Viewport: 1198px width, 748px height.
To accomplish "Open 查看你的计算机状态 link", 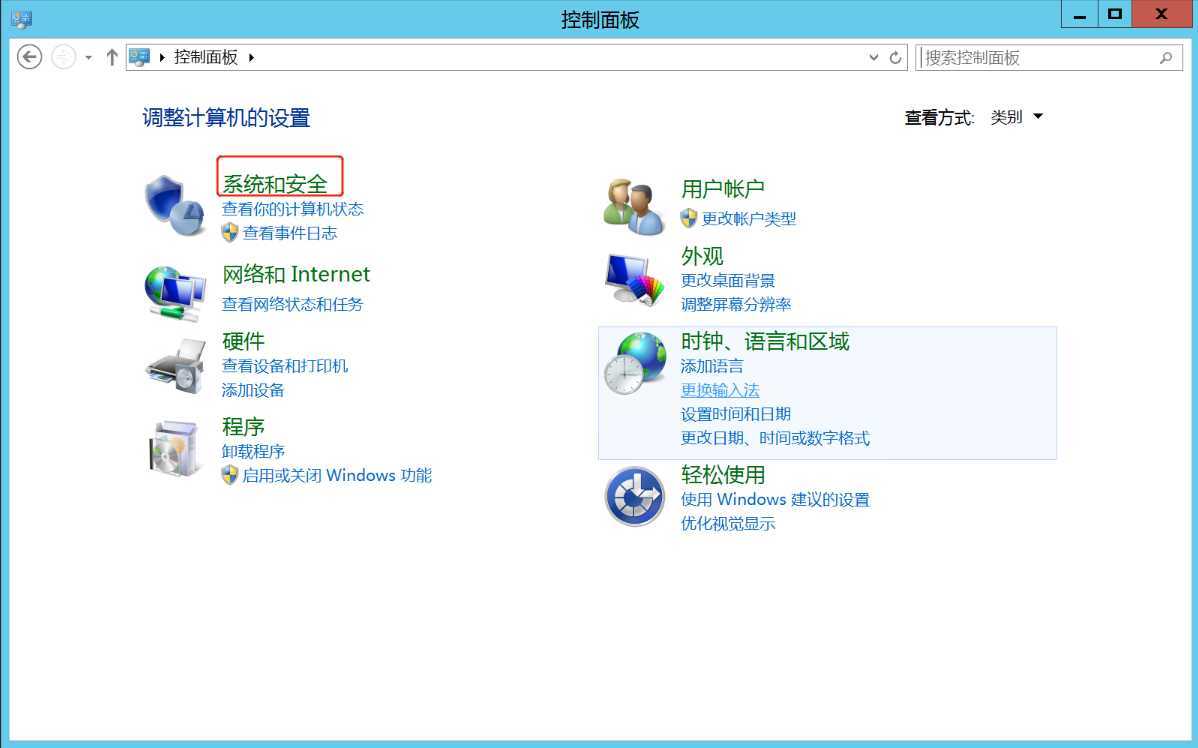I will coord(293,209).
